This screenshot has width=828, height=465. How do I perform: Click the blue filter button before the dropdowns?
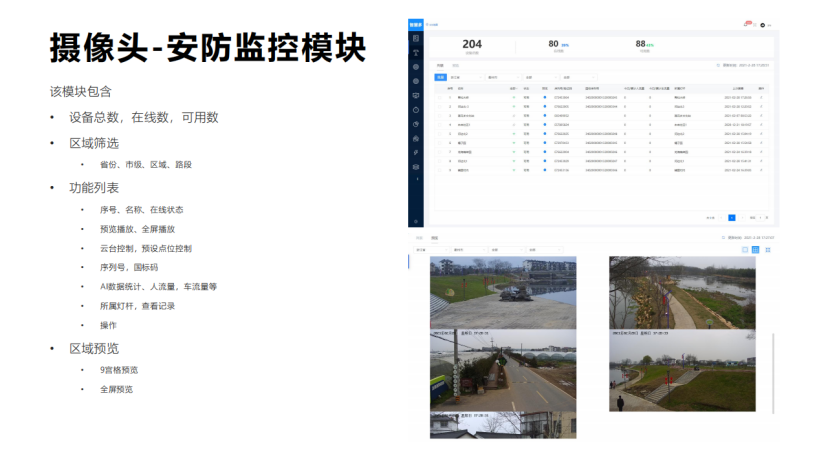coord(440,78)
